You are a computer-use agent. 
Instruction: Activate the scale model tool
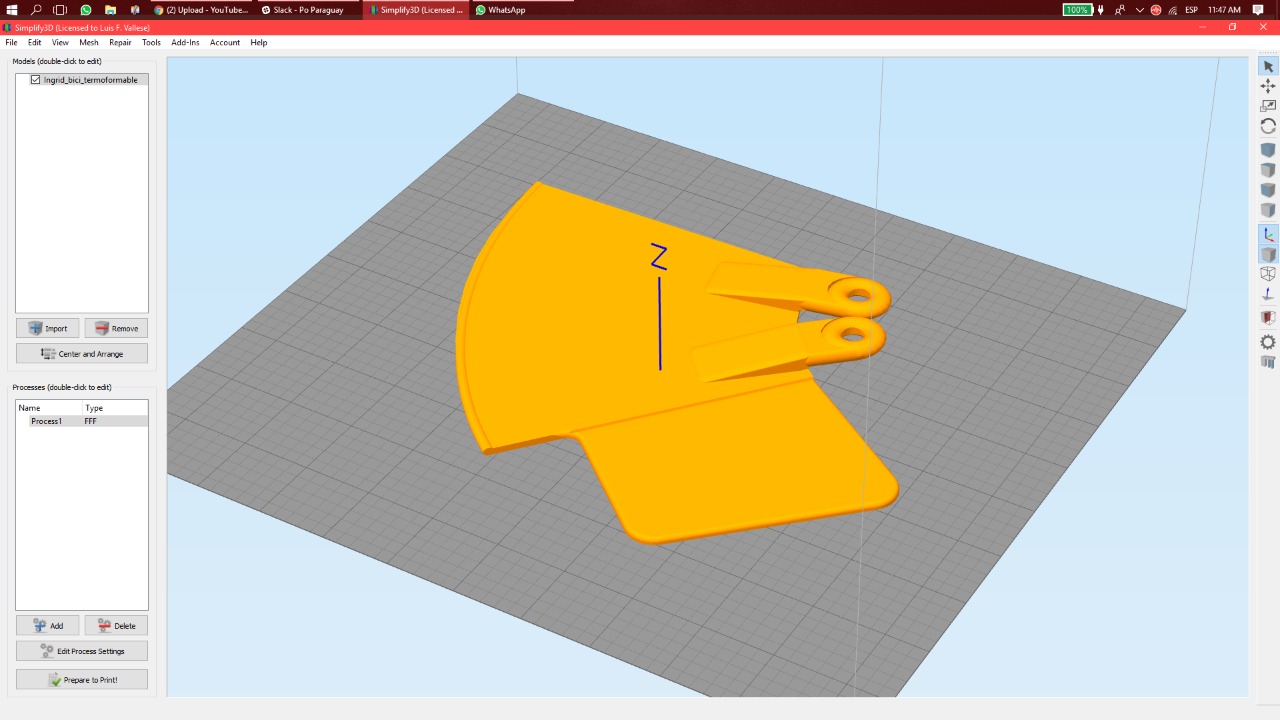(1268, 106)
